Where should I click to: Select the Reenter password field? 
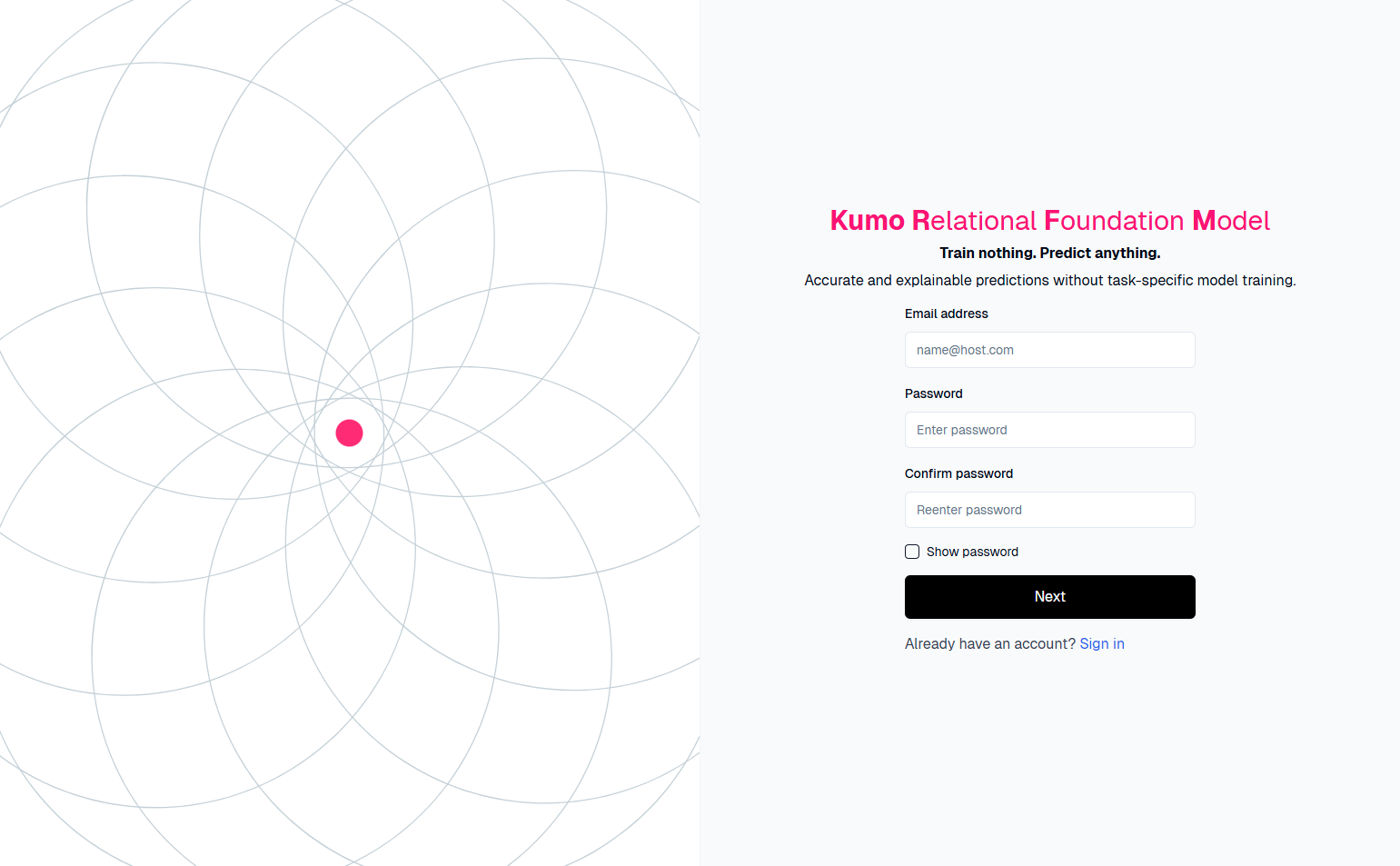[x=1049, y=510]
